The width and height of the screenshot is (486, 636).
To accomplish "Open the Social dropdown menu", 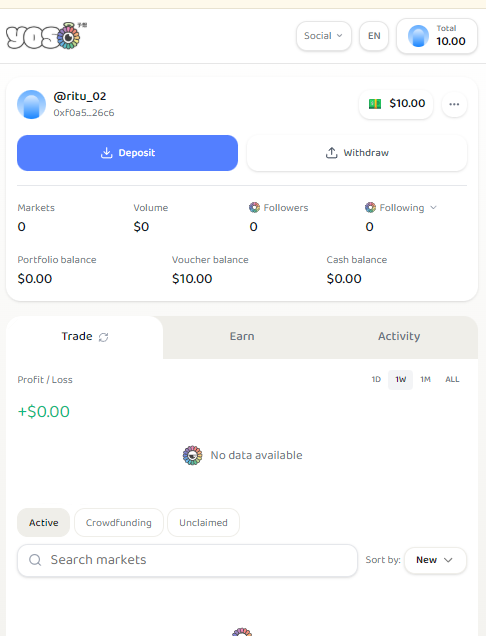I will [x=324, y=36].
